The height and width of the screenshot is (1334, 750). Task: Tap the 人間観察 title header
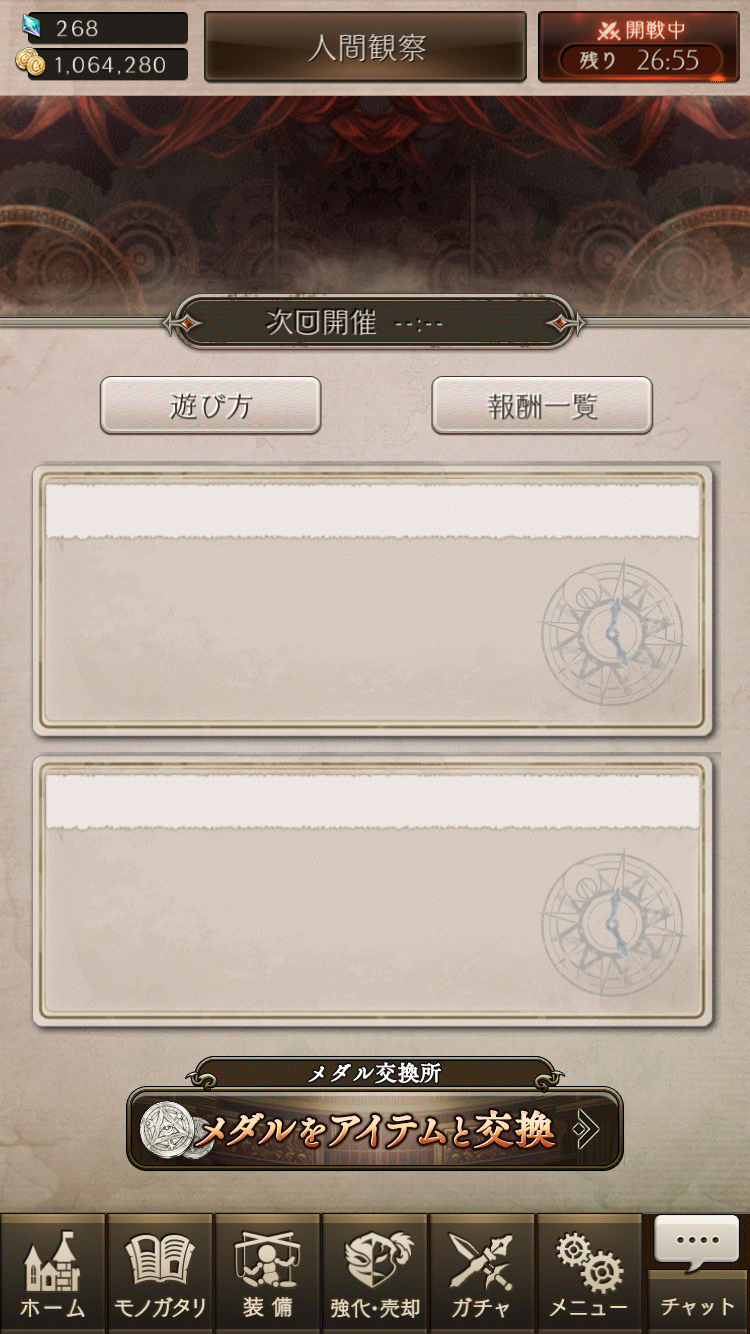tap(365, 47)
